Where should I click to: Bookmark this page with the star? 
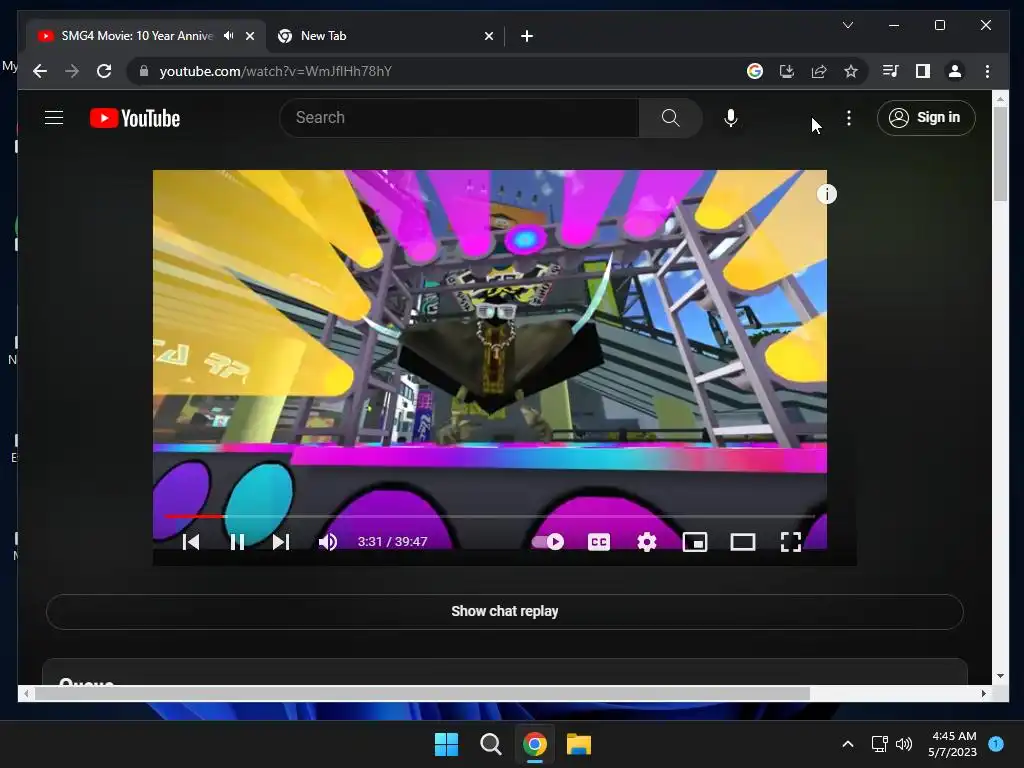point(850,71)
